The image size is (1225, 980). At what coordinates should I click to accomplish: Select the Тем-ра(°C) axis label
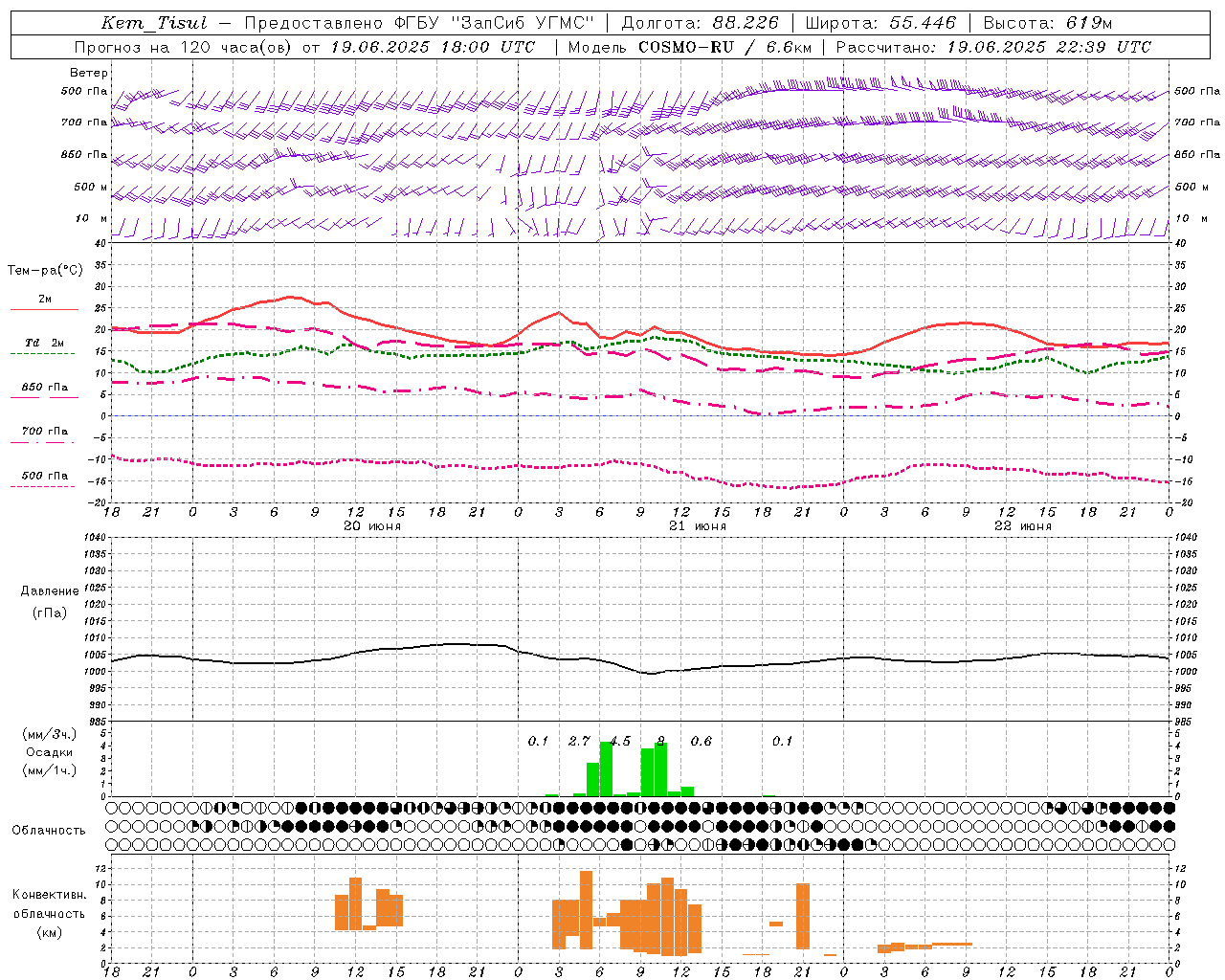(x=45, y=271)
